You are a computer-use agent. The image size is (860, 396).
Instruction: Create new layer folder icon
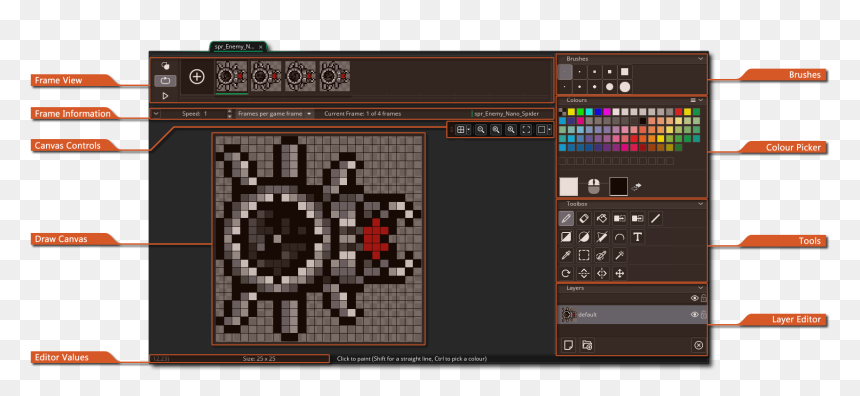click(x=587, y=345)
